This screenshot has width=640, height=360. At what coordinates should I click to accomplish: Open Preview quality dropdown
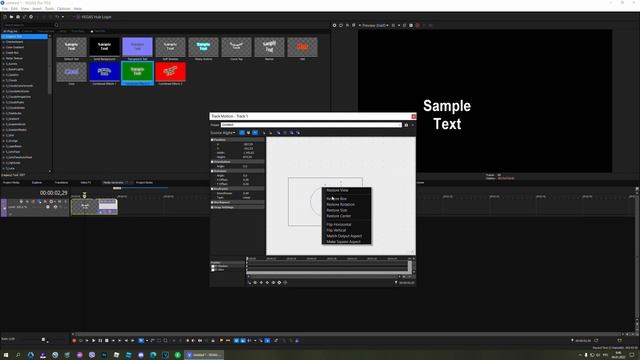[375, 25]
